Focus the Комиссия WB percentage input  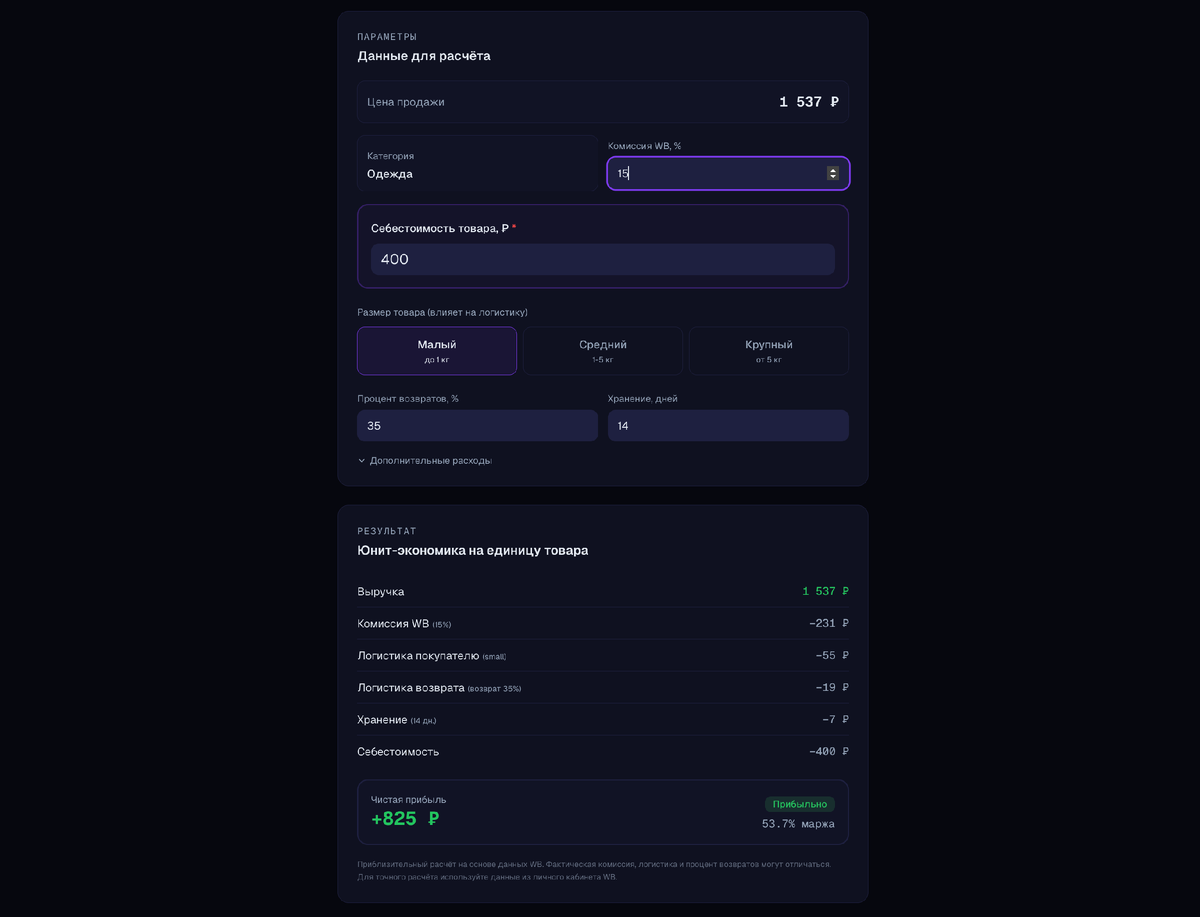pyautogui.click(x=728, y=173)
